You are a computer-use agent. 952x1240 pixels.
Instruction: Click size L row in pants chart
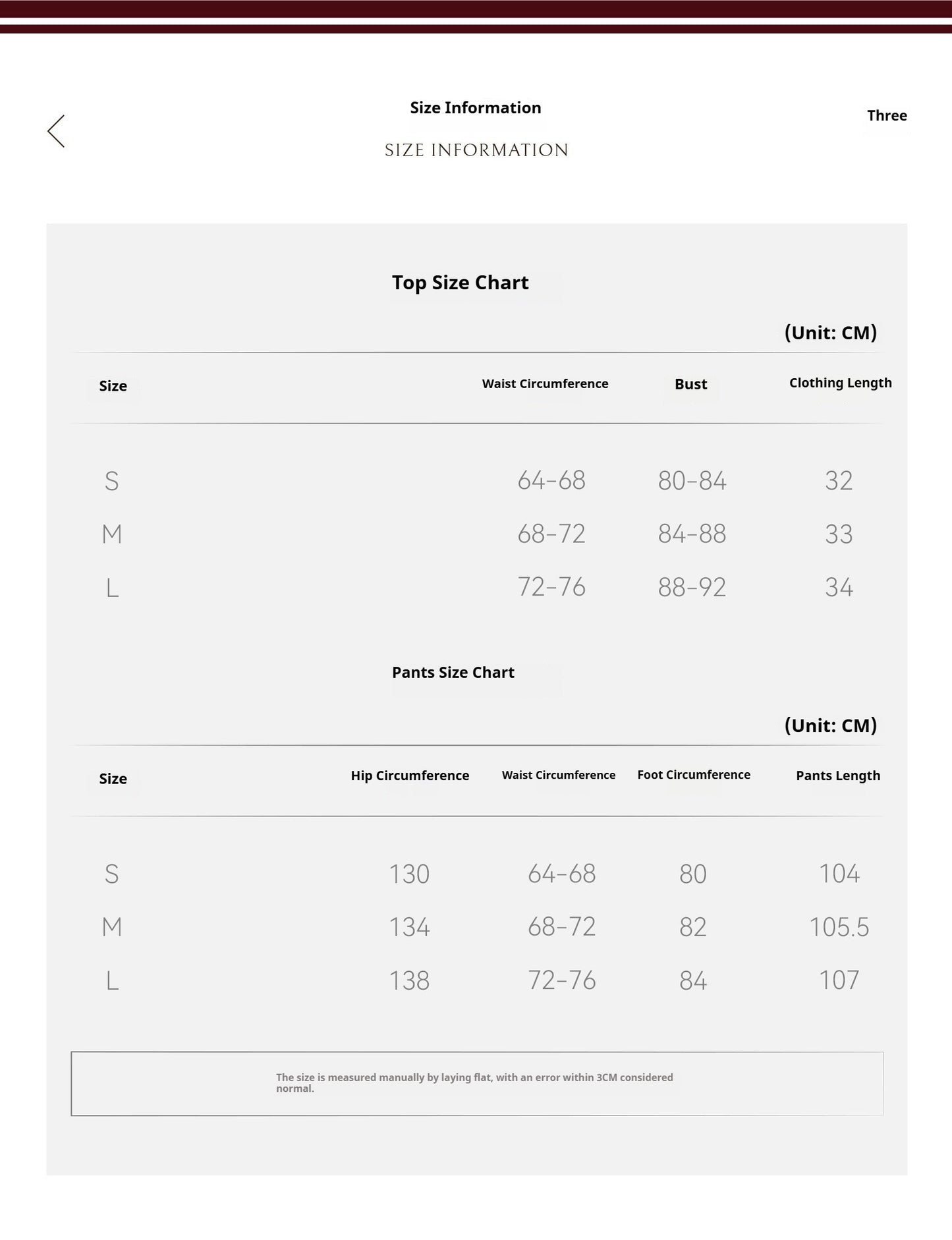(477, 980)
